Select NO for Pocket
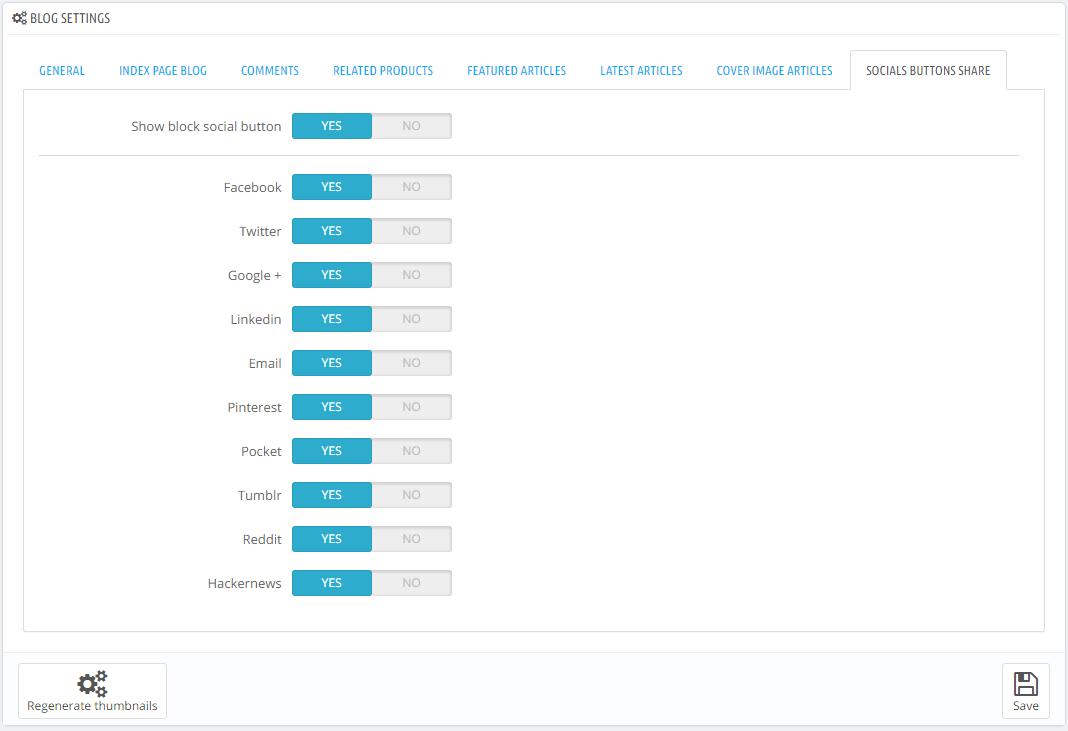Viewport: 1068px width, 731px height. pos(411,451)
